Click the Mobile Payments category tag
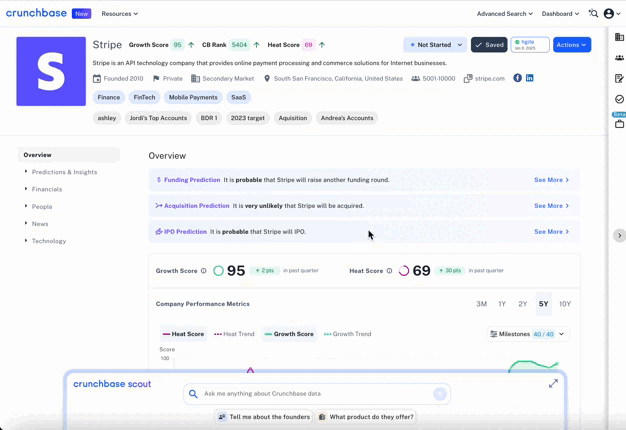626x430 pixels. tap(193, 97)
